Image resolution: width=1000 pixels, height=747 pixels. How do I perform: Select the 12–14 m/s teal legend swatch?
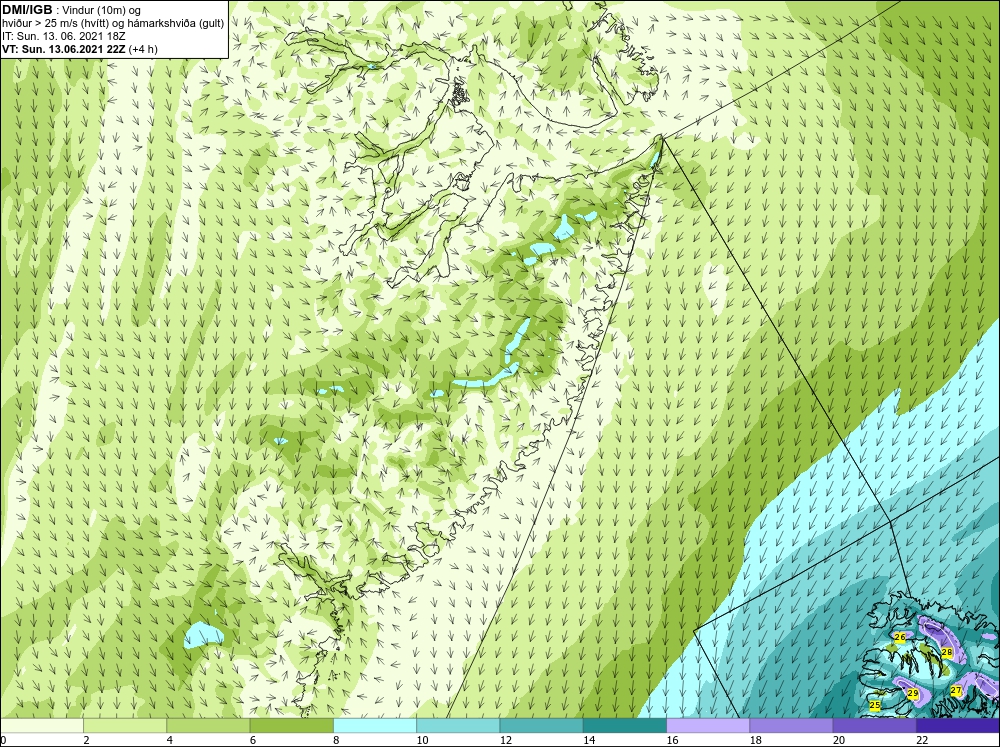(x=541, y=726)
